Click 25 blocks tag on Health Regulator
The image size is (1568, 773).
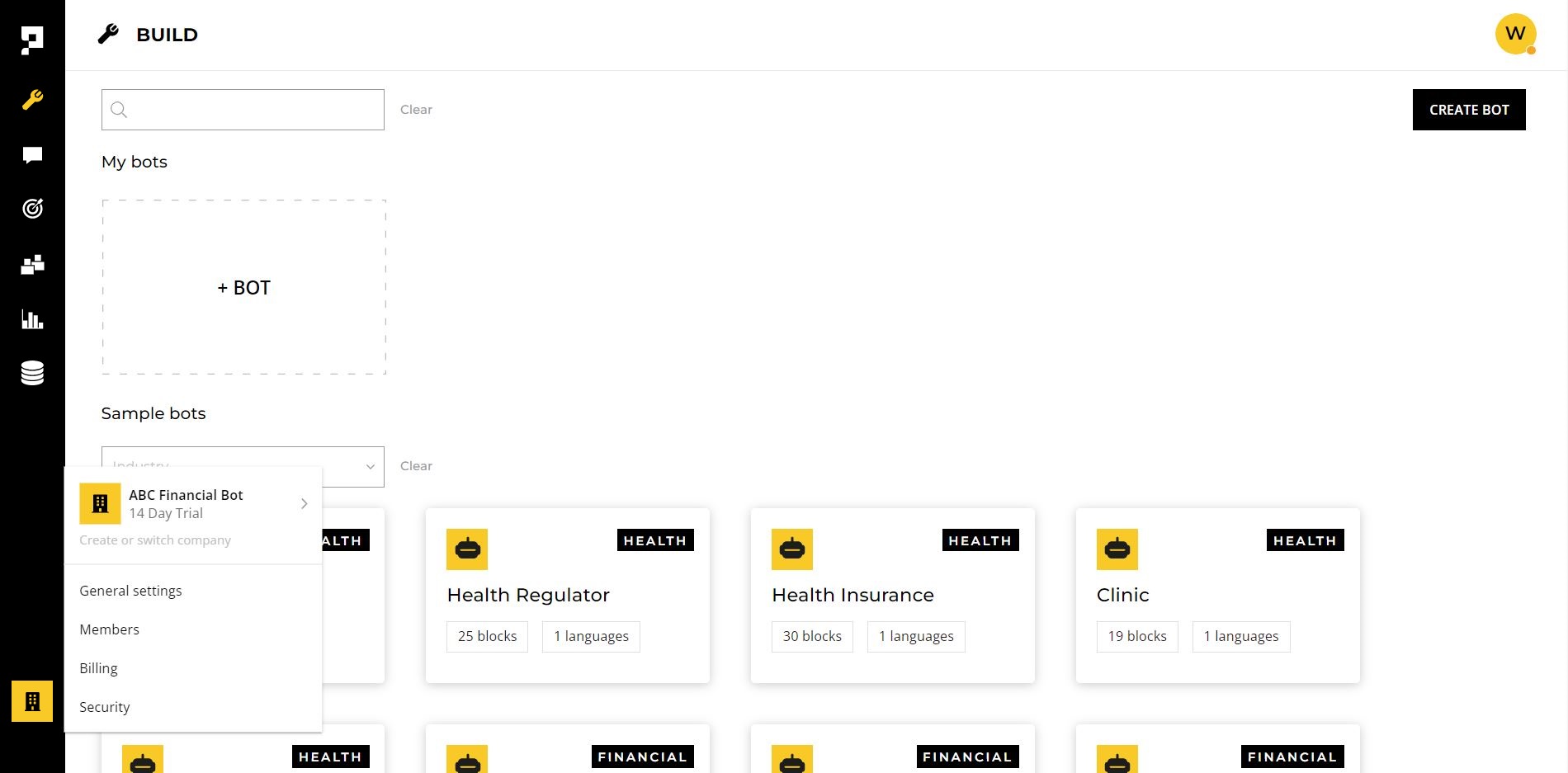coord(487,637)
